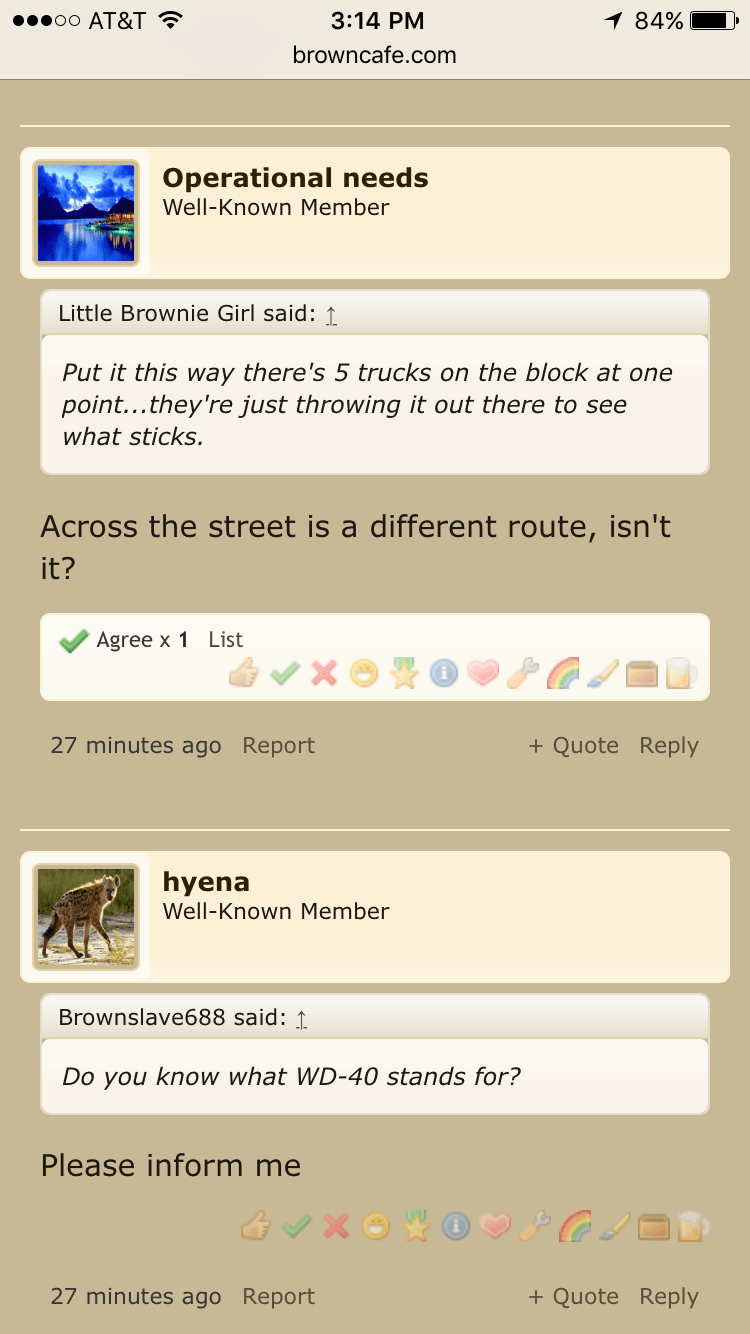Open Operational needs avatar thumbnail

pyautogui.click(x=86, y=213)
